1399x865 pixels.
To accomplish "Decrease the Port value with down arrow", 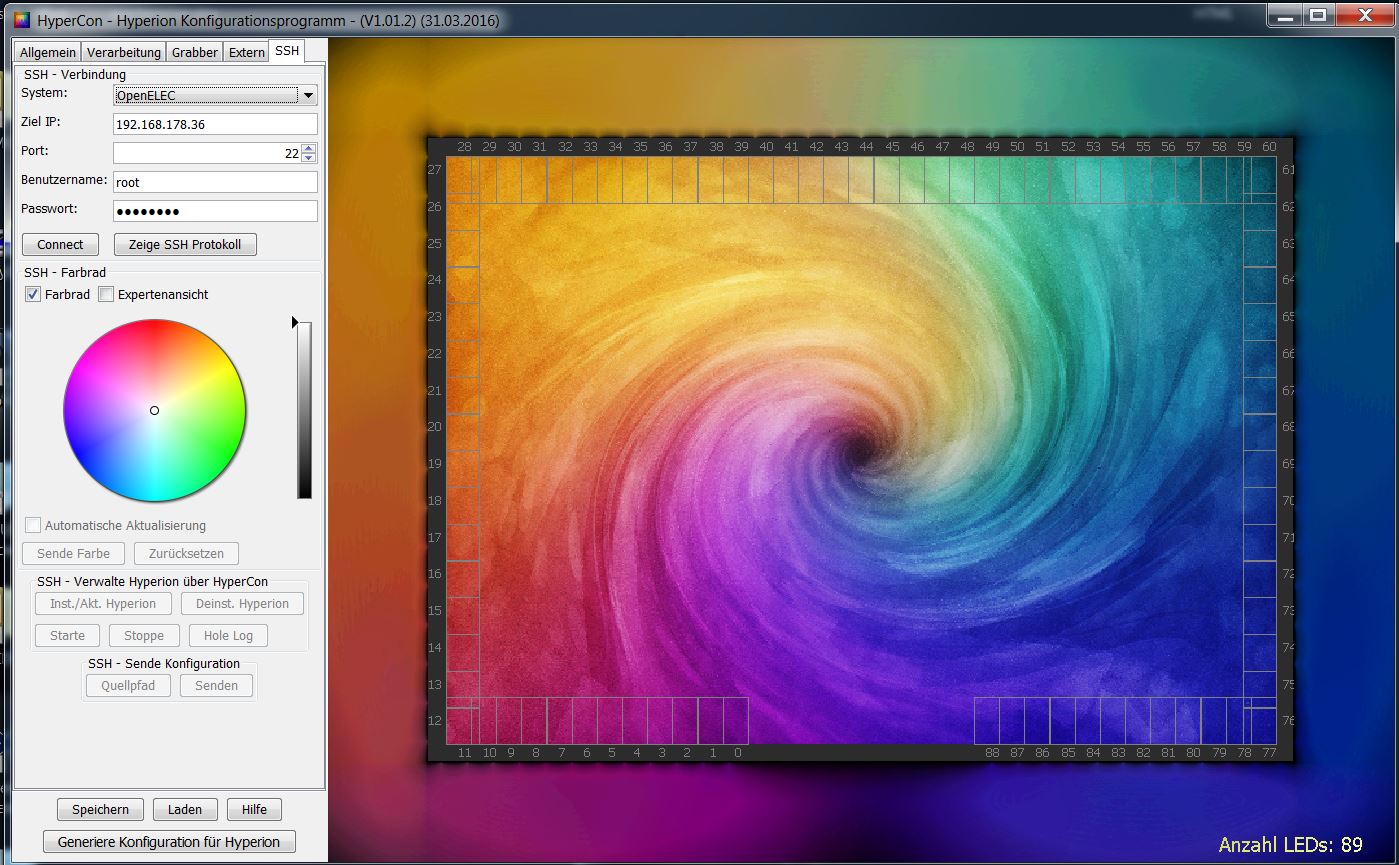I will coord(308,157).
